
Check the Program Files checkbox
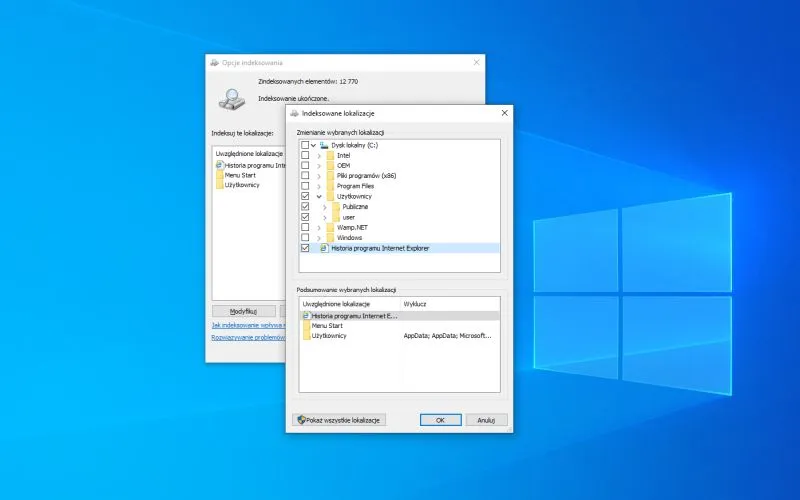pyautogui.click(x=305, y=186)
